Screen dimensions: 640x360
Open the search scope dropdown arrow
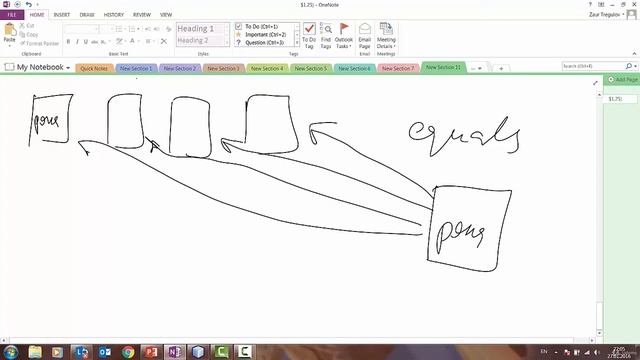(636, 66)
